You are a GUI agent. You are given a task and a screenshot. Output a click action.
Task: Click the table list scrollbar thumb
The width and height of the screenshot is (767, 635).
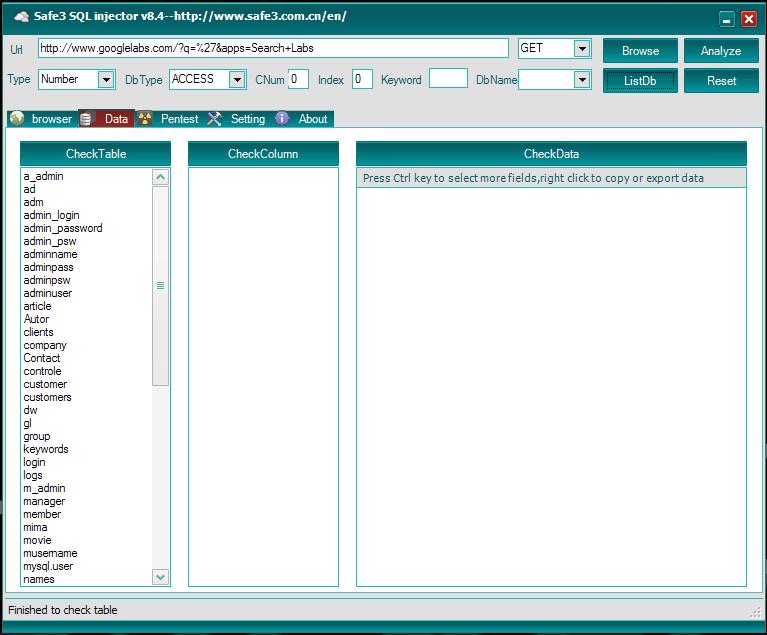[160, 286]
